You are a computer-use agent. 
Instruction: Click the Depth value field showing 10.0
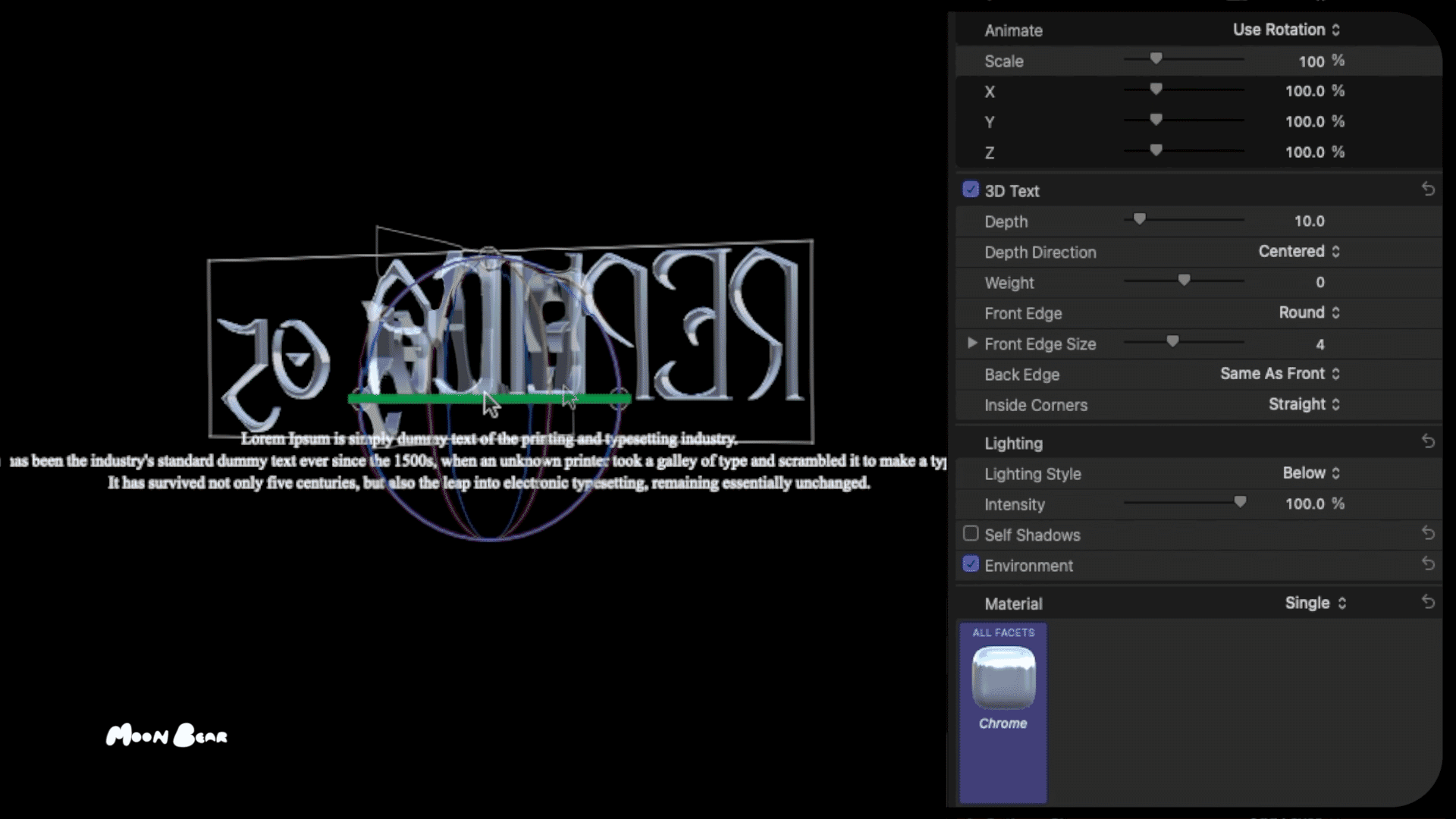coord(1310,221)
